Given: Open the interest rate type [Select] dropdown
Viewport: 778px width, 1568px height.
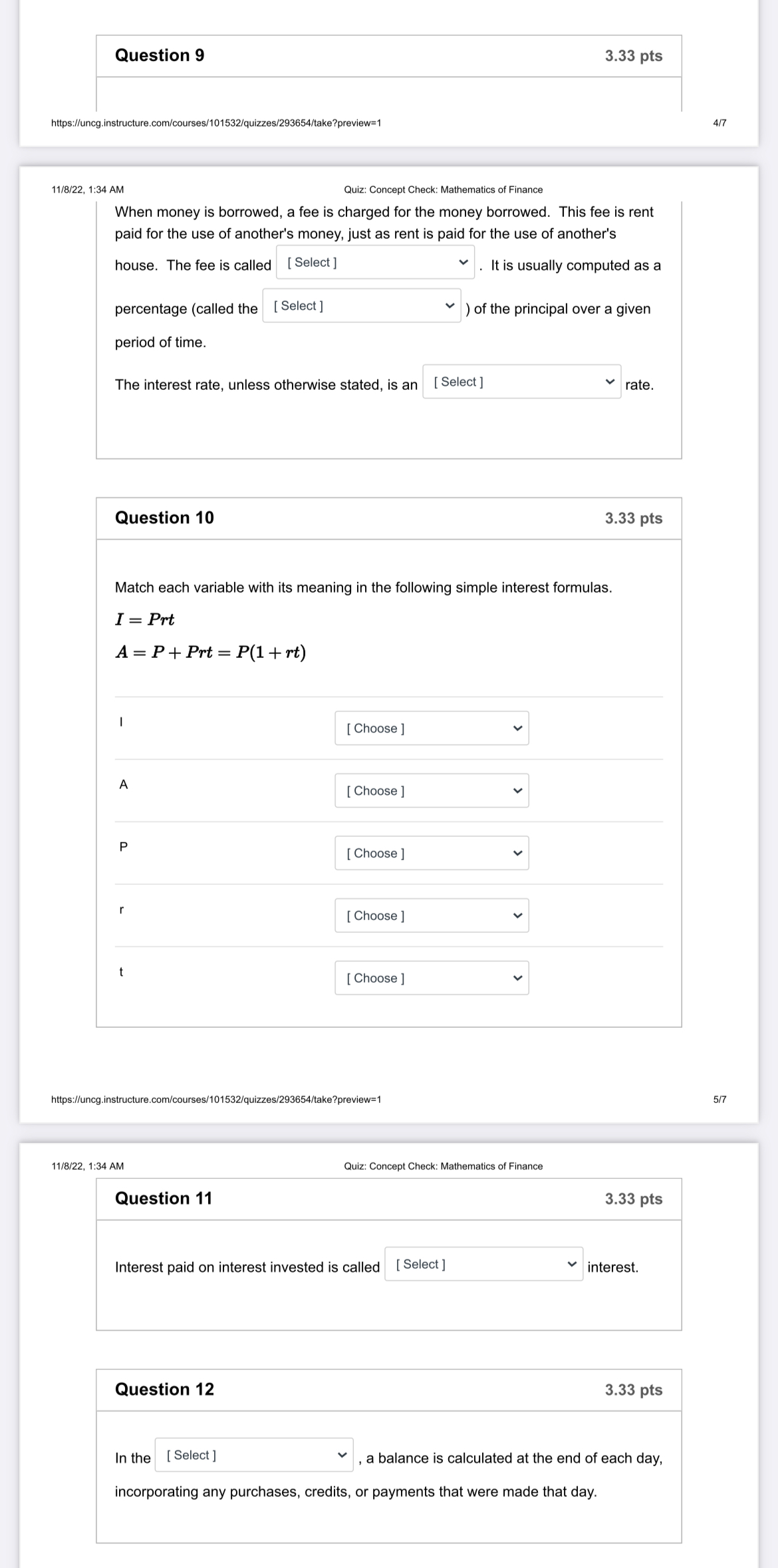Looking at the screenshot, I should [522, 381].
